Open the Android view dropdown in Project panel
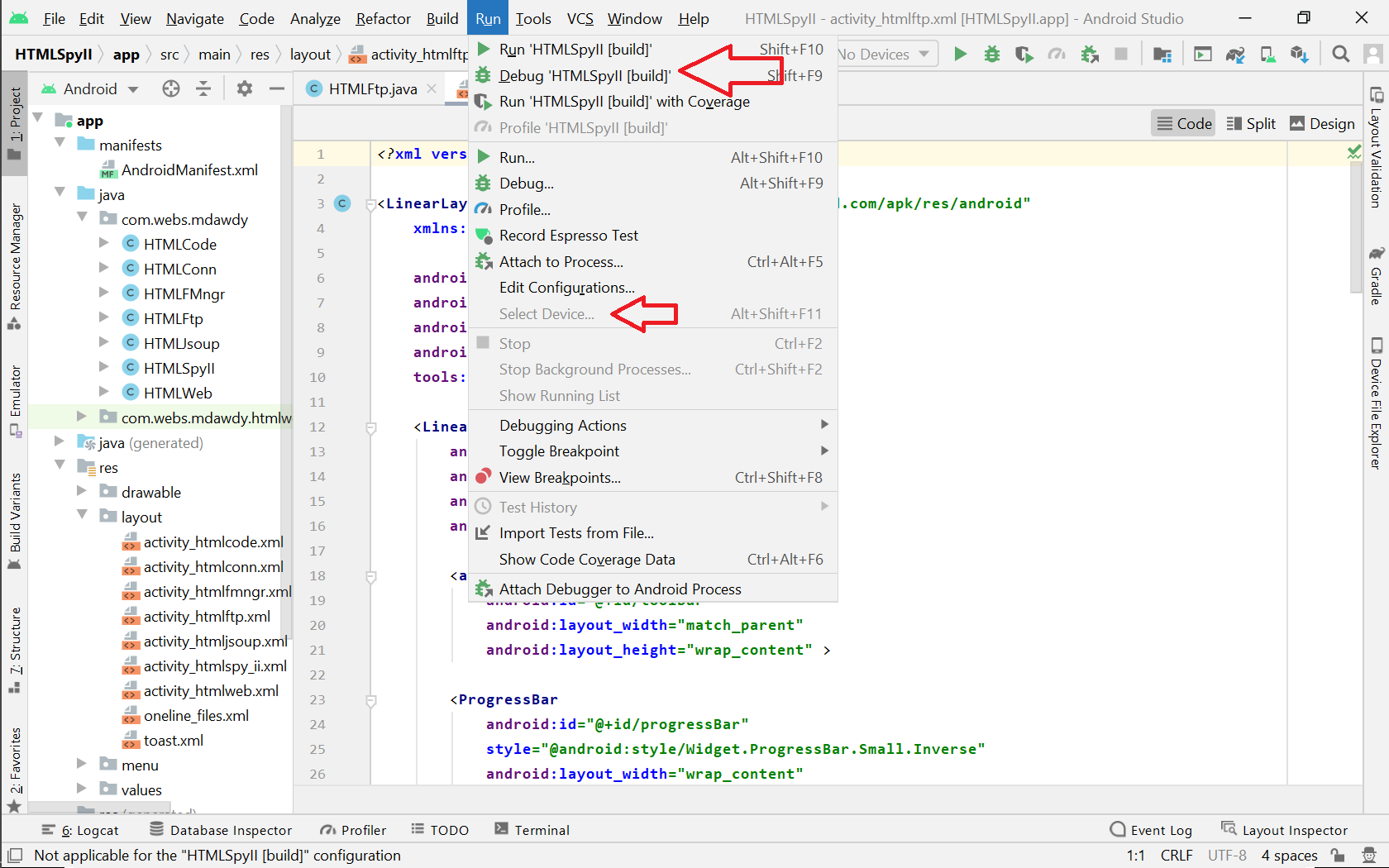 click(x=91, y=88)
